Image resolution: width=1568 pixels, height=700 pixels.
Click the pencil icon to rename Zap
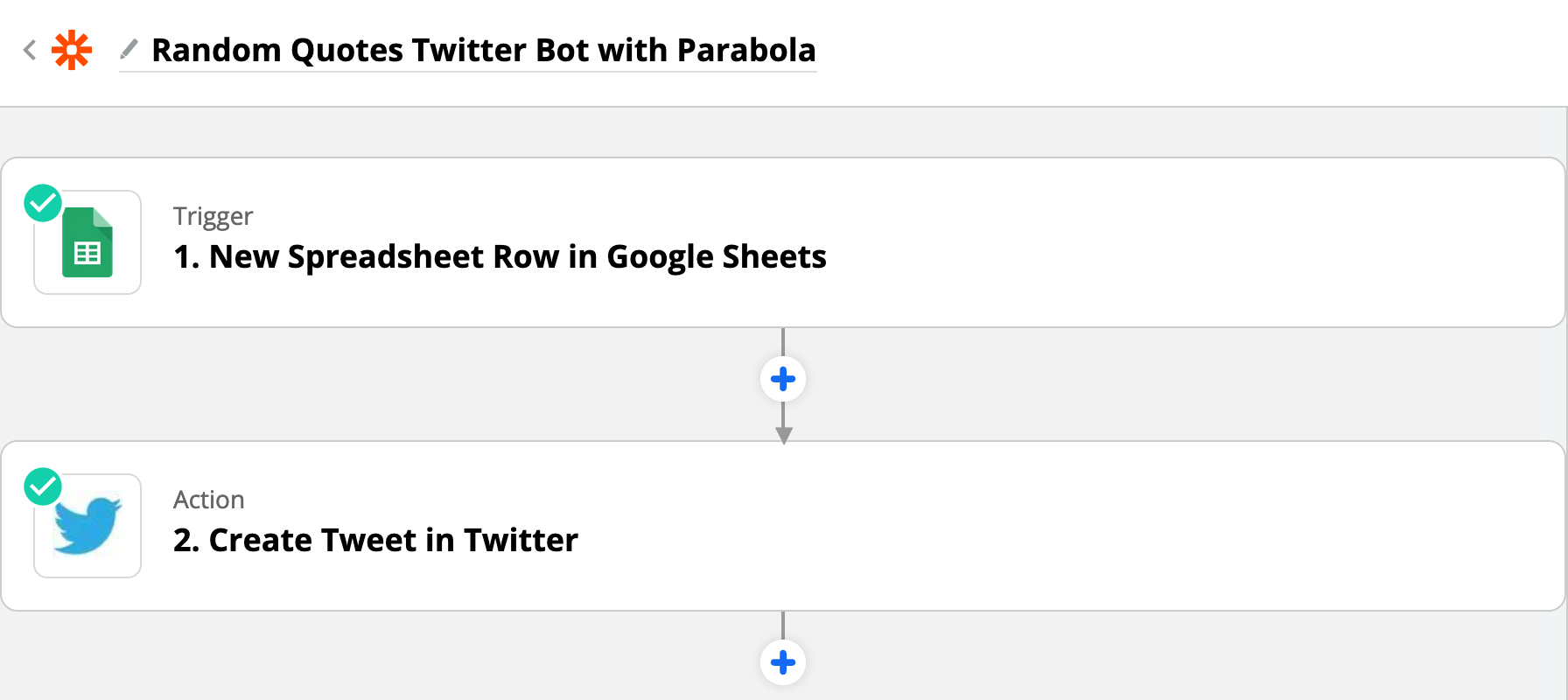click(x=129, y=49)
